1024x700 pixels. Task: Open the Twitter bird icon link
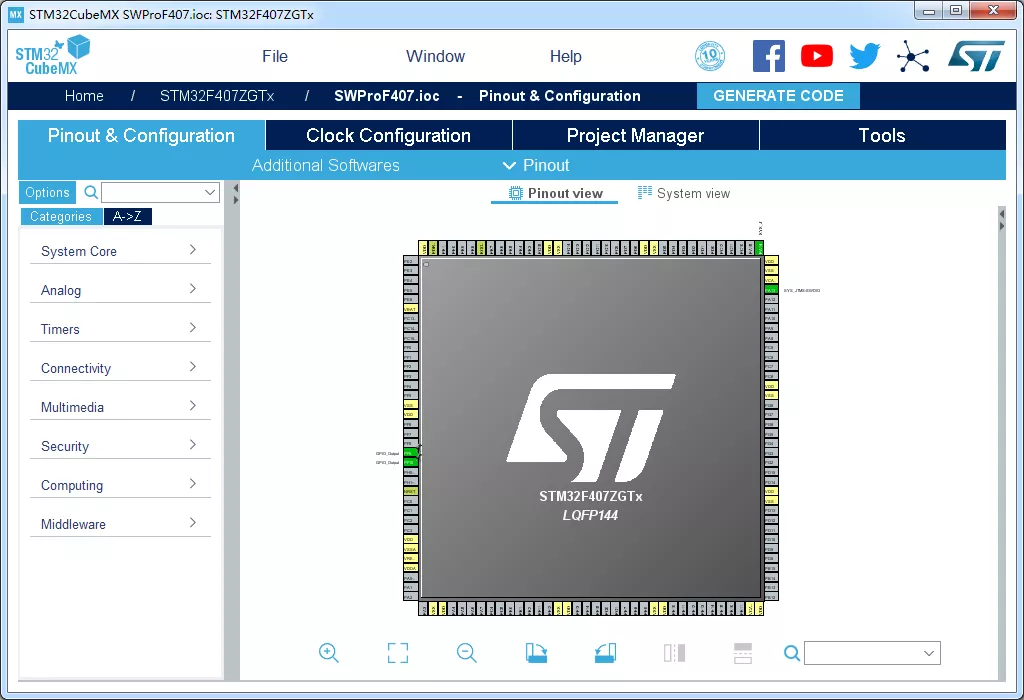865,56
